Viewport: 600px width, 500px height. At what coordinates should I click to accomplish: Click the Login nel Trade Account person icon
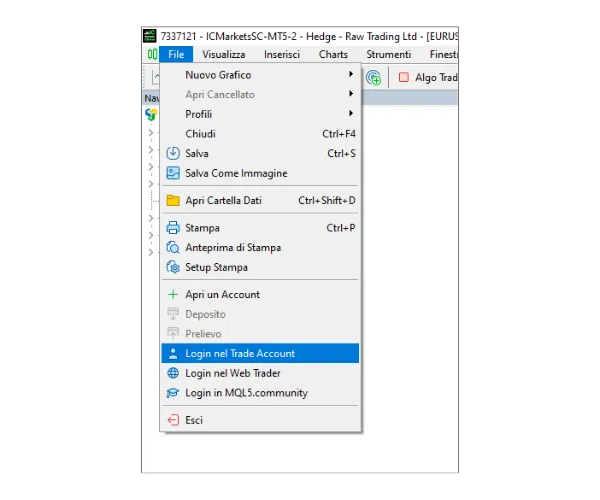click(x=173, y=353)
